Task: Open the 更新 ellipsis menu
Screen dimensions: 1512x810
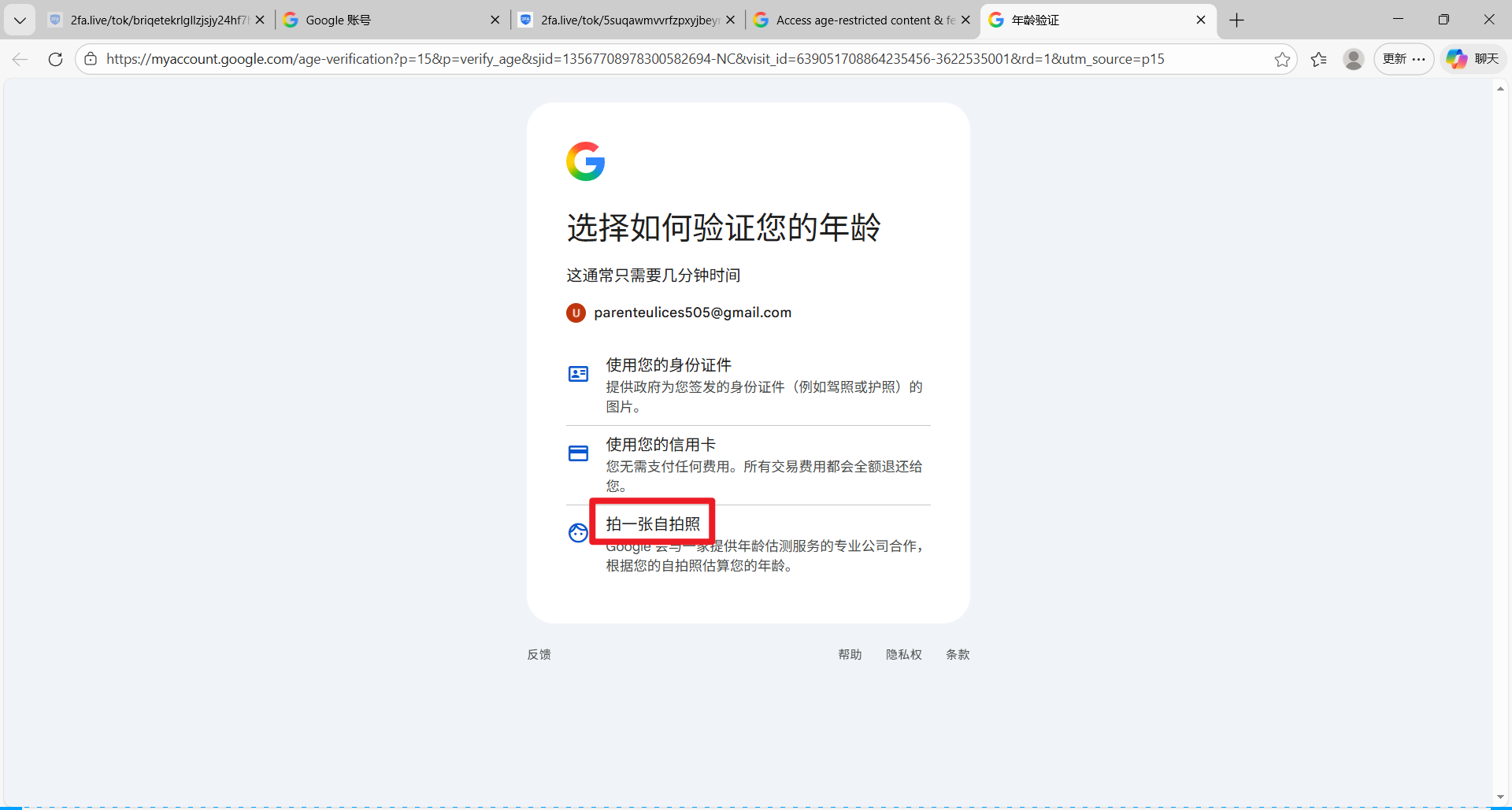Action: pyautogui.click(x=1404, y=58)
